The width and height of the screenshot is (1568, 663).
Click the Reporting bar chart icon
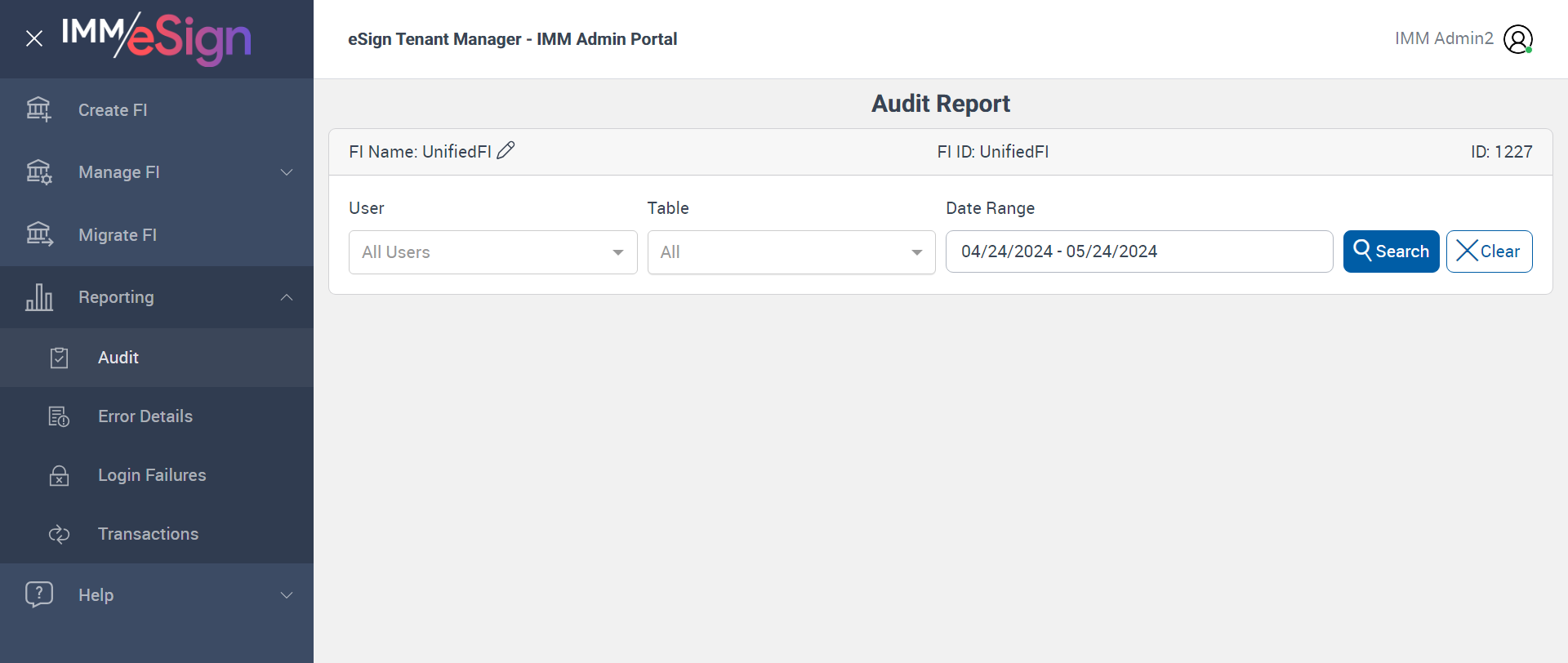click(38, 297)
